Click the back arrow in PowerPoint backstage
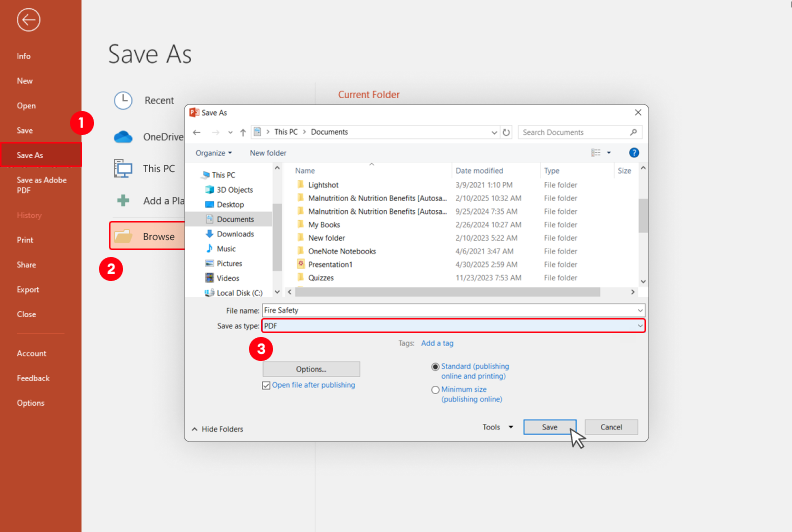Viewport: 792px width, 532px height. tap(28, 20)
